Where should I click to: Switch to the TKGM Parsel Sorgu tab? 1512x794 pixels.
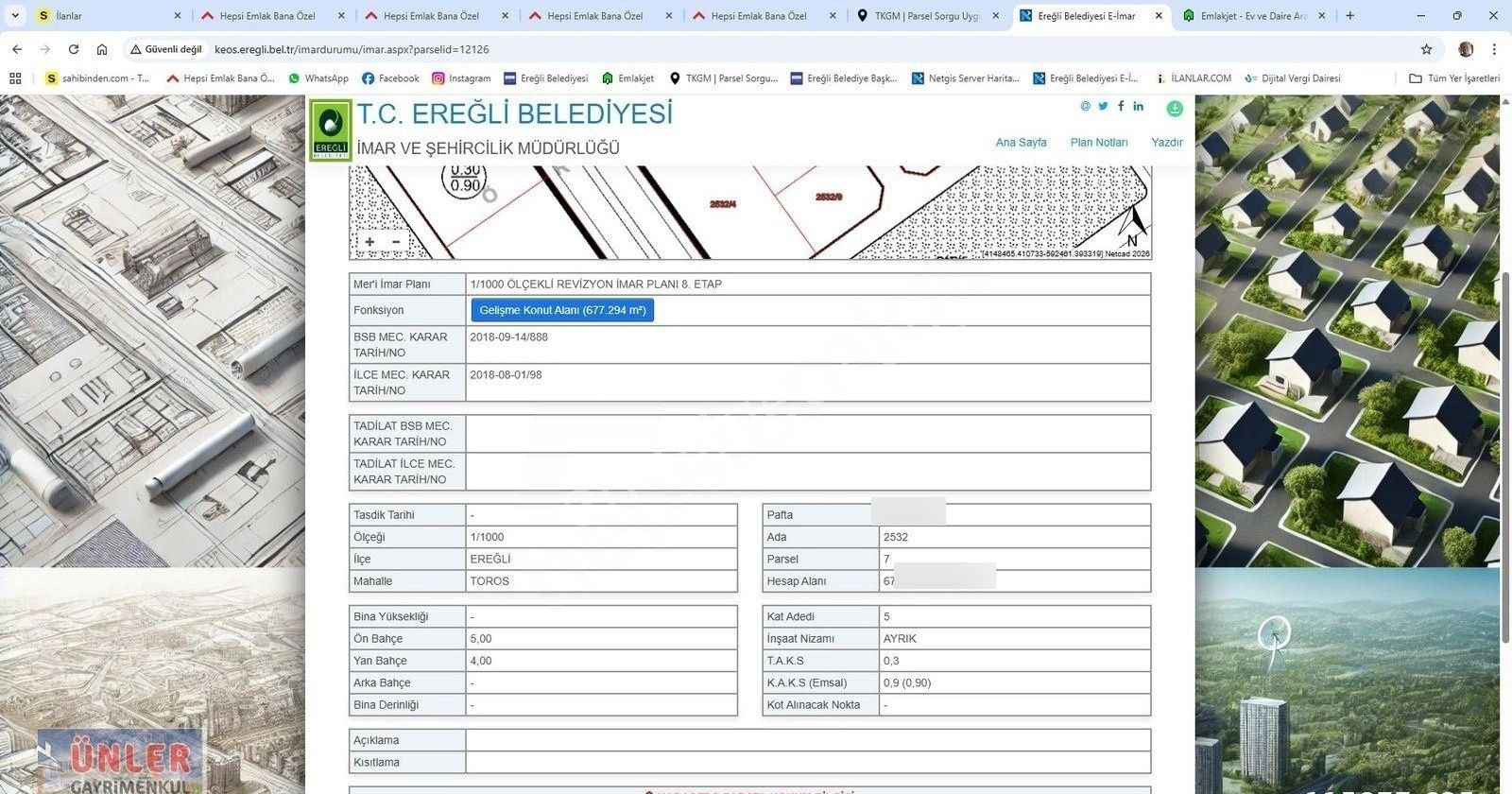pos(926,16)
